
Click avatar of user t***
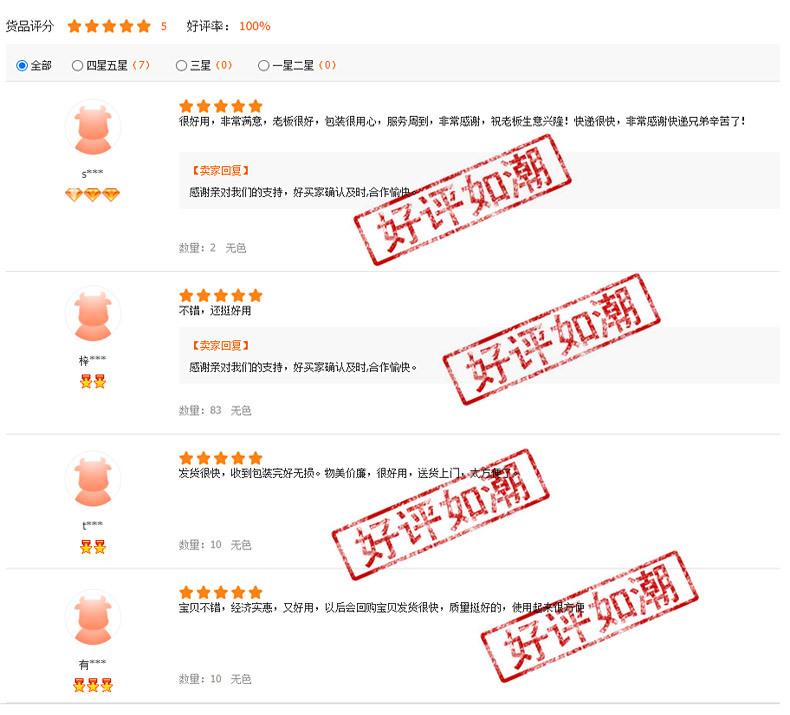pyautogui.click(x=93, y=480)
